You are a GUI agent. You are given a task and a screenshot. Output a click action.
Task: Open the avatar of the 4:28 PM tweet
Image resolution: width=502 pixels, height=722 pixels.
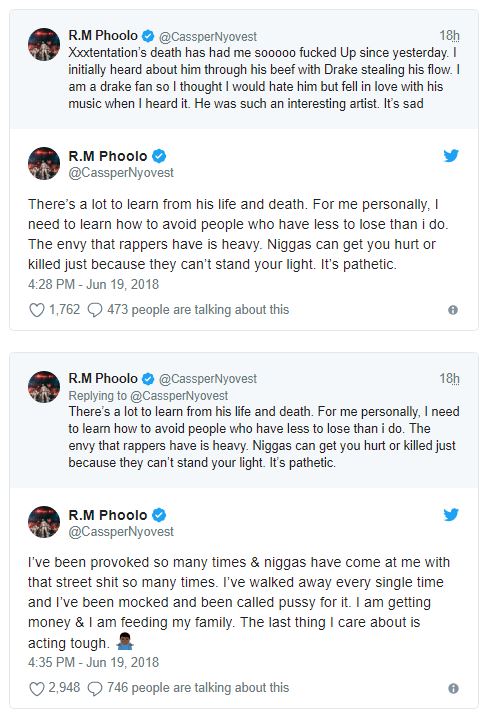pos(44,163)
